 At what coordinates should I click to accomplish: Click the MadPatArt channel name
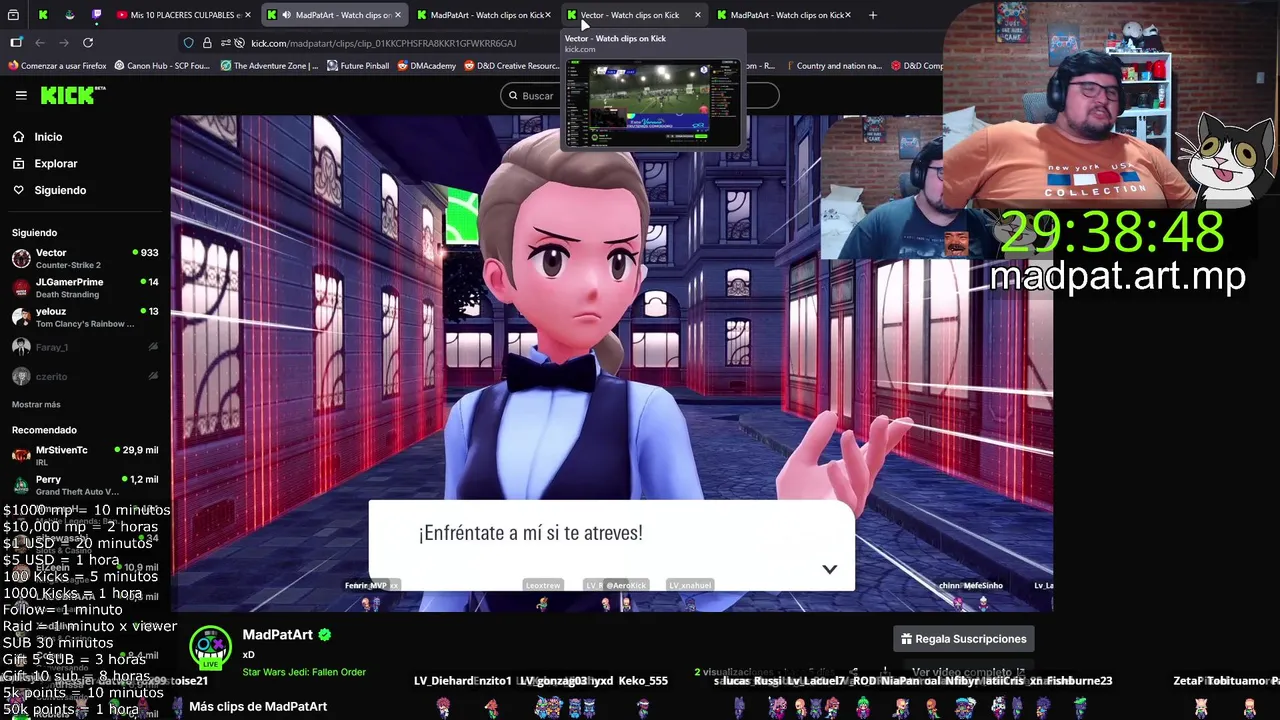277,635
